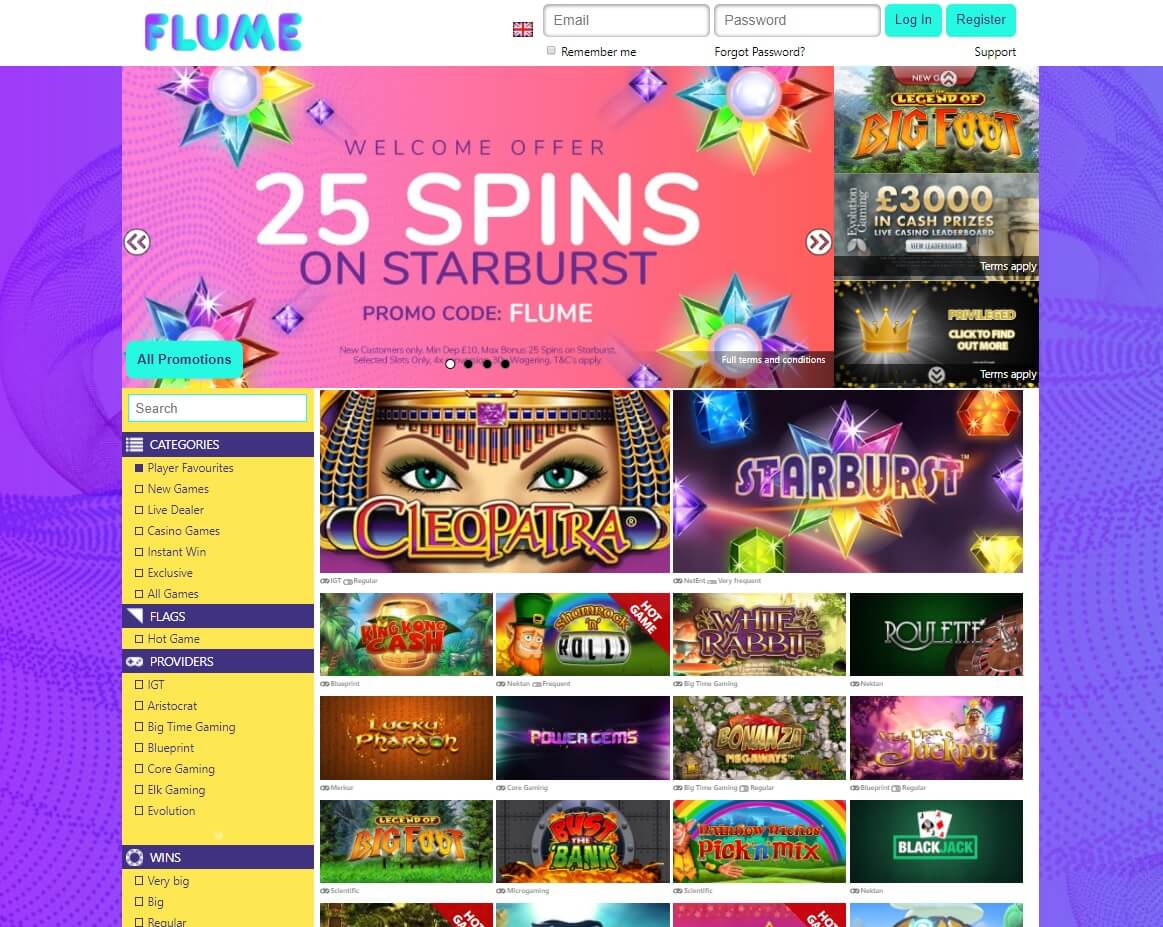Image resolution: width=1163 pixels, height=927 pixels.
Task: Expand providers list with down chevron
Action: [x=218, y=835]
